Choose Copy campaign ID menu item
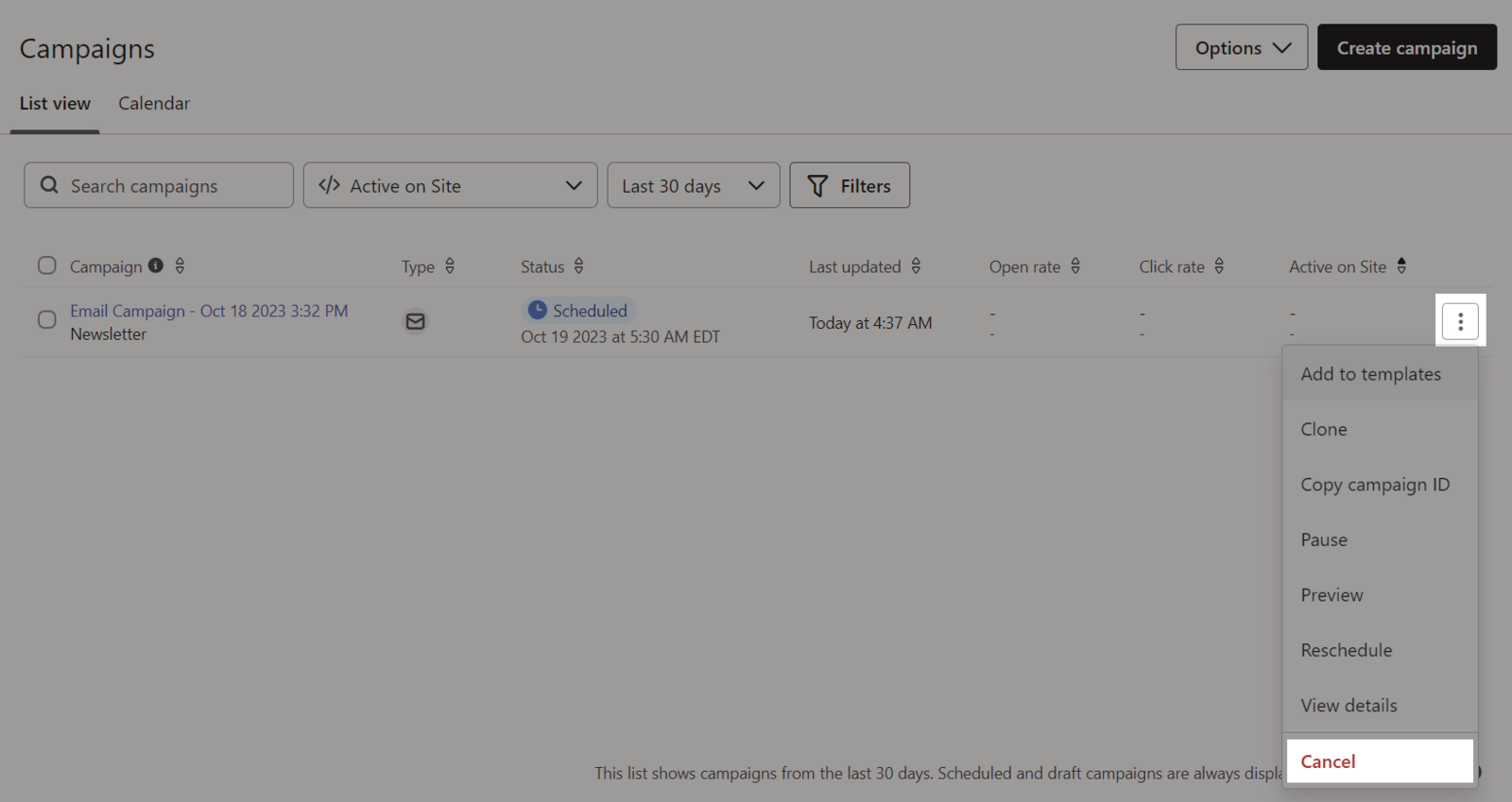Image resolution: width=1512 pixels, height=802 pixels. (x=1380, y=485)
